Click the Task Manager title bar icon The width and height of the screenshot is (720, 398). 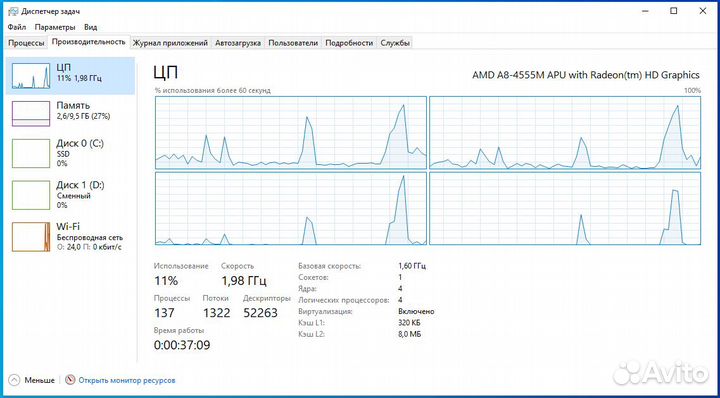click(x=12, y=11)
